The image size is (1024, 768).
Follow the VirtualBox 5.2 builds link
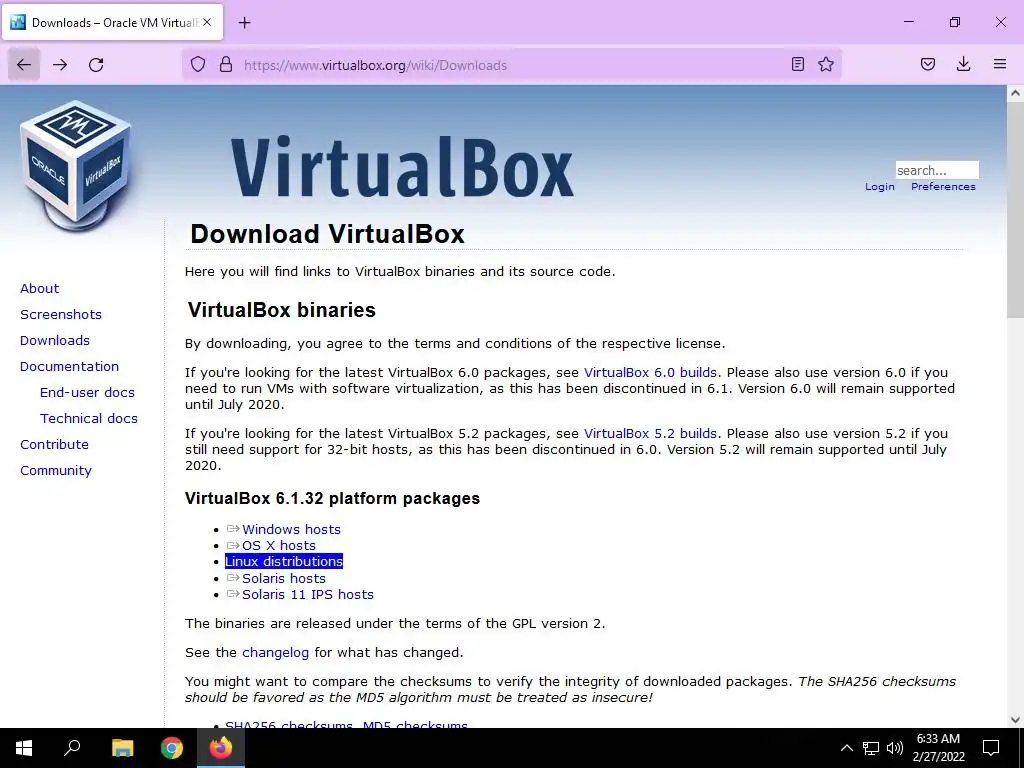click(x=650, y=434)
